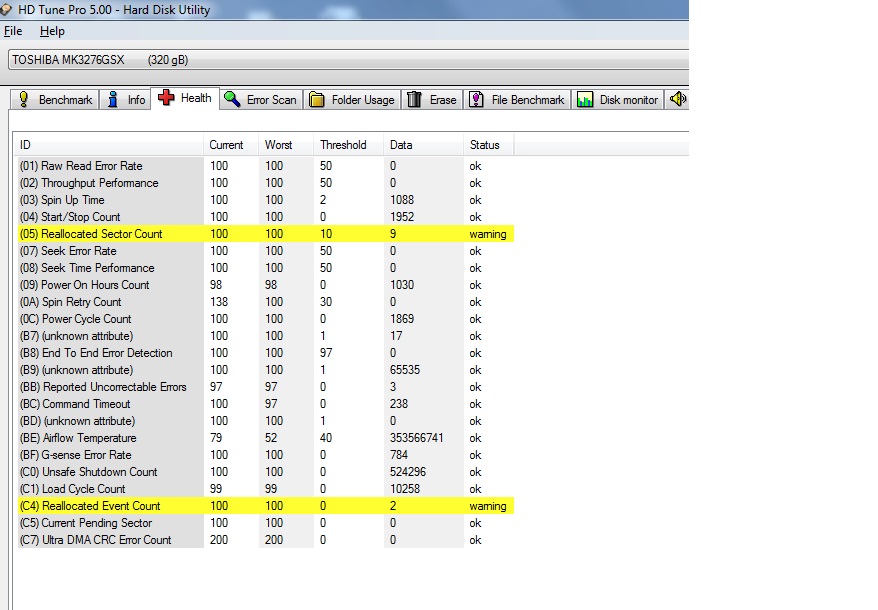Click the Disk monitor chart icon
This screenshot has width=878, height=610.
click(585, 100)
